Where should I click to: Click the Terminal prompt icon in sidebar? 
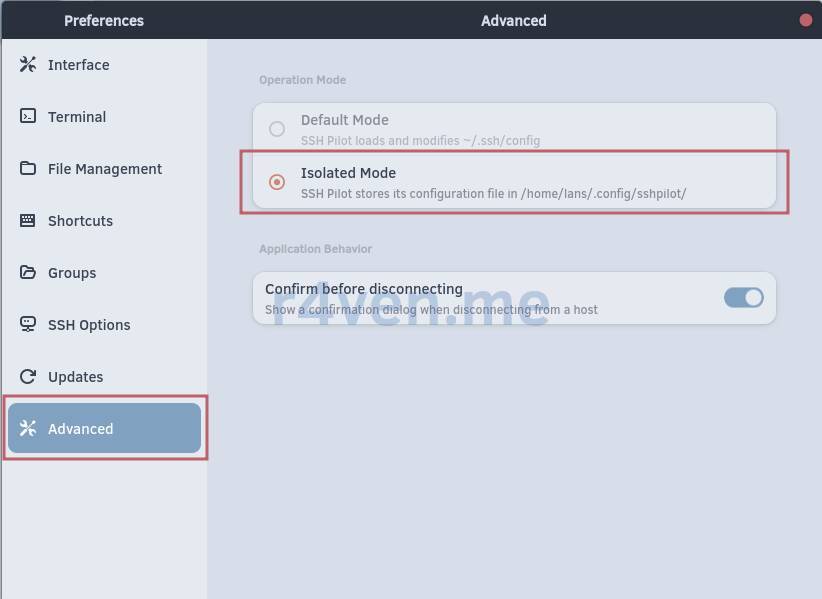[x=28, y=117]
